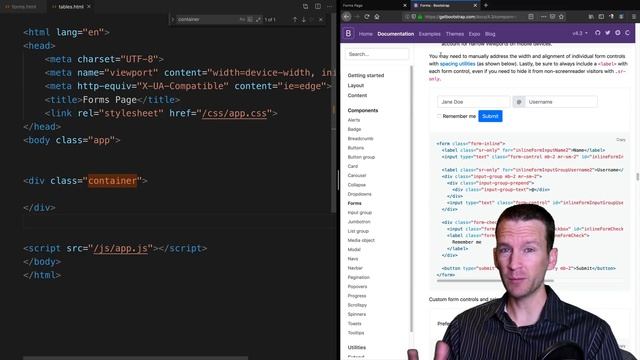Open the Bootstrap GitHub icon link
640x360 pixels.
pyautogui.click(x=598, y=33)
